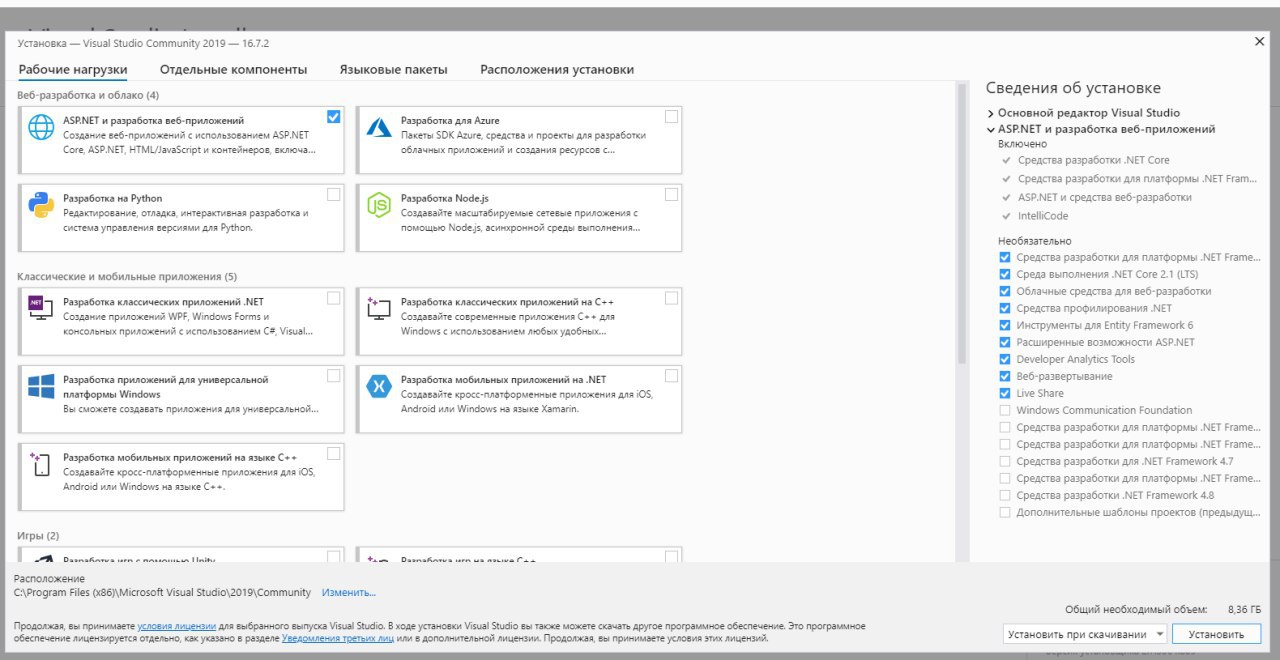Enable Windows Communication Foundation component
The image size is (1280, 660).
pyautogui.click(x=1005, y=410)
